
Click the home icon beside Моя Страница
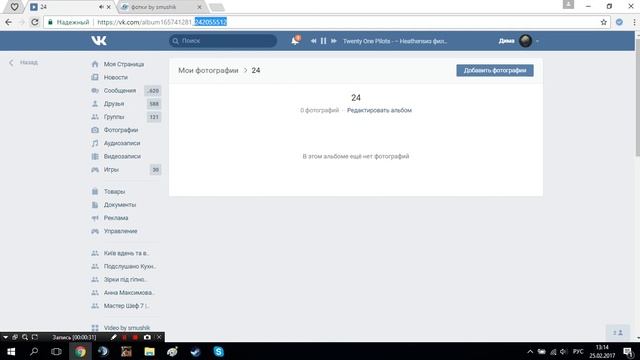coord(95,64)
